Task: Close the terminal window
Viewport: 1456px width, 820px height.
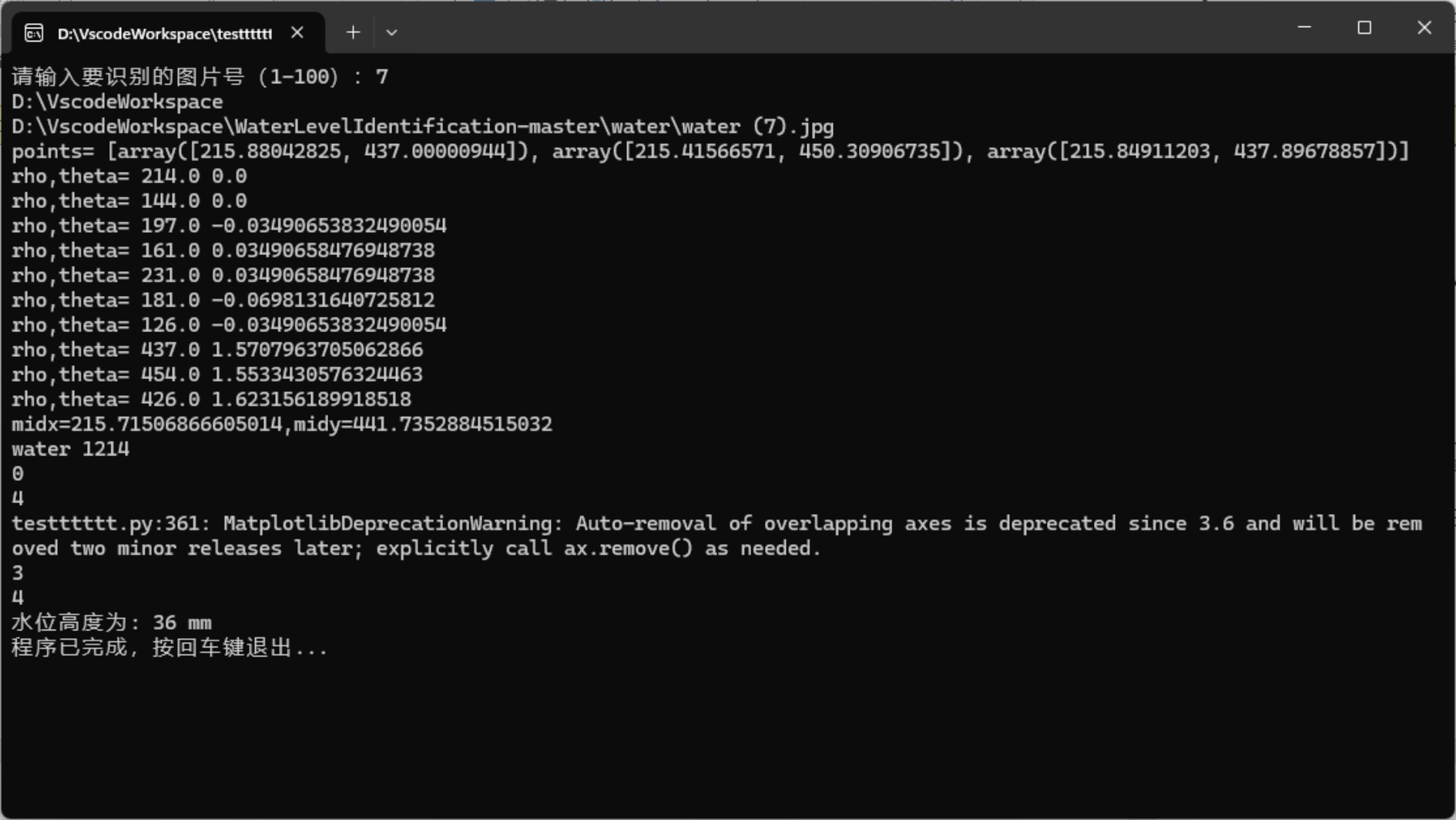Action: point(1424,28)
